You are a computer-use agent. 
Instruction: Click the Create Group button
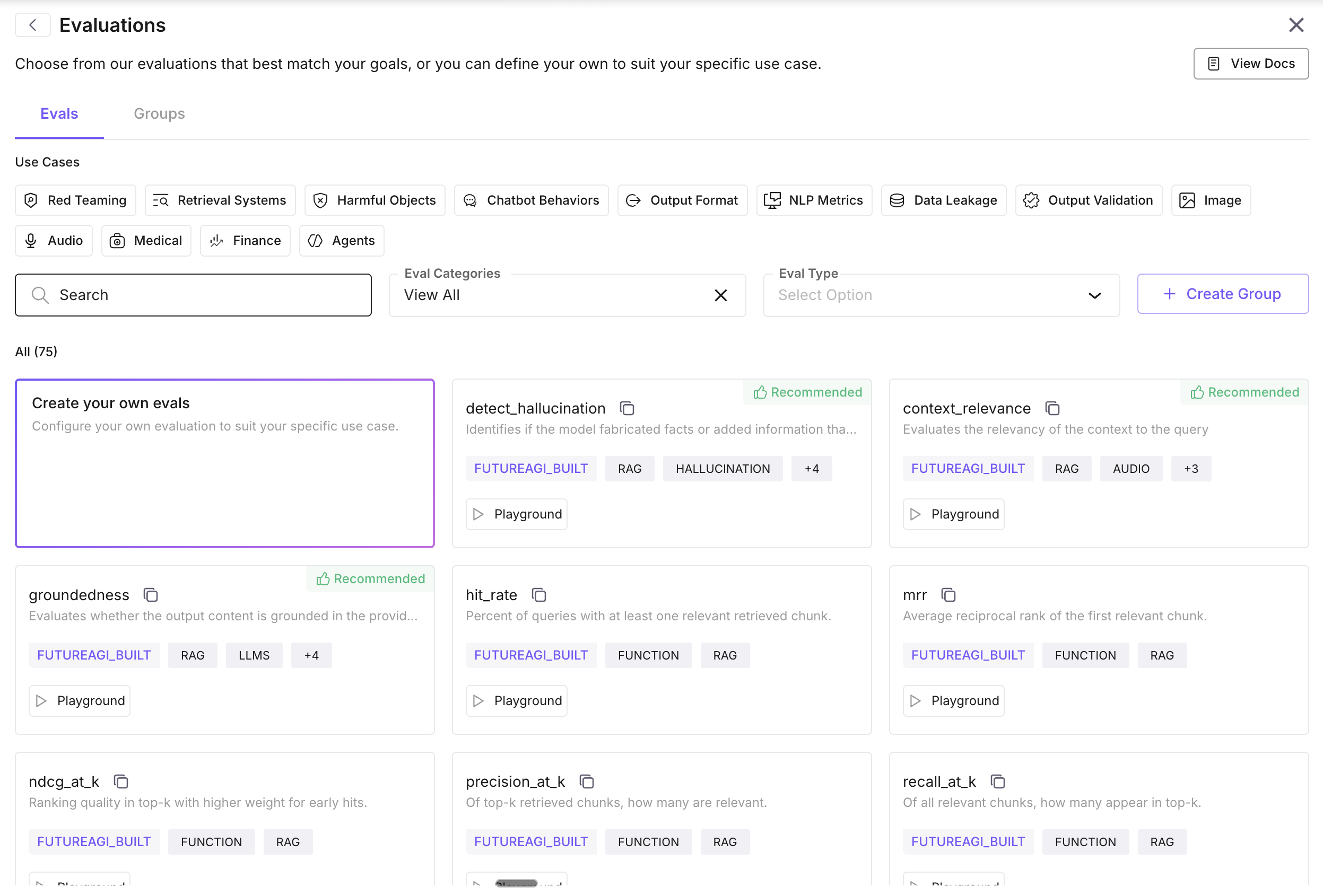coord(1223,294)
